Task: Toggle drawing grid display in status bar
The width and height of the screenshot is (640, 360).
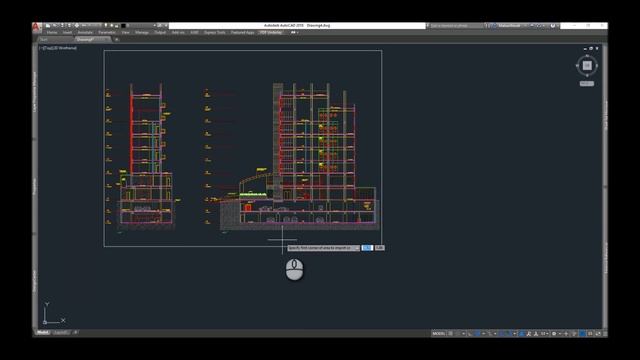Action: (x=450, y=333)
